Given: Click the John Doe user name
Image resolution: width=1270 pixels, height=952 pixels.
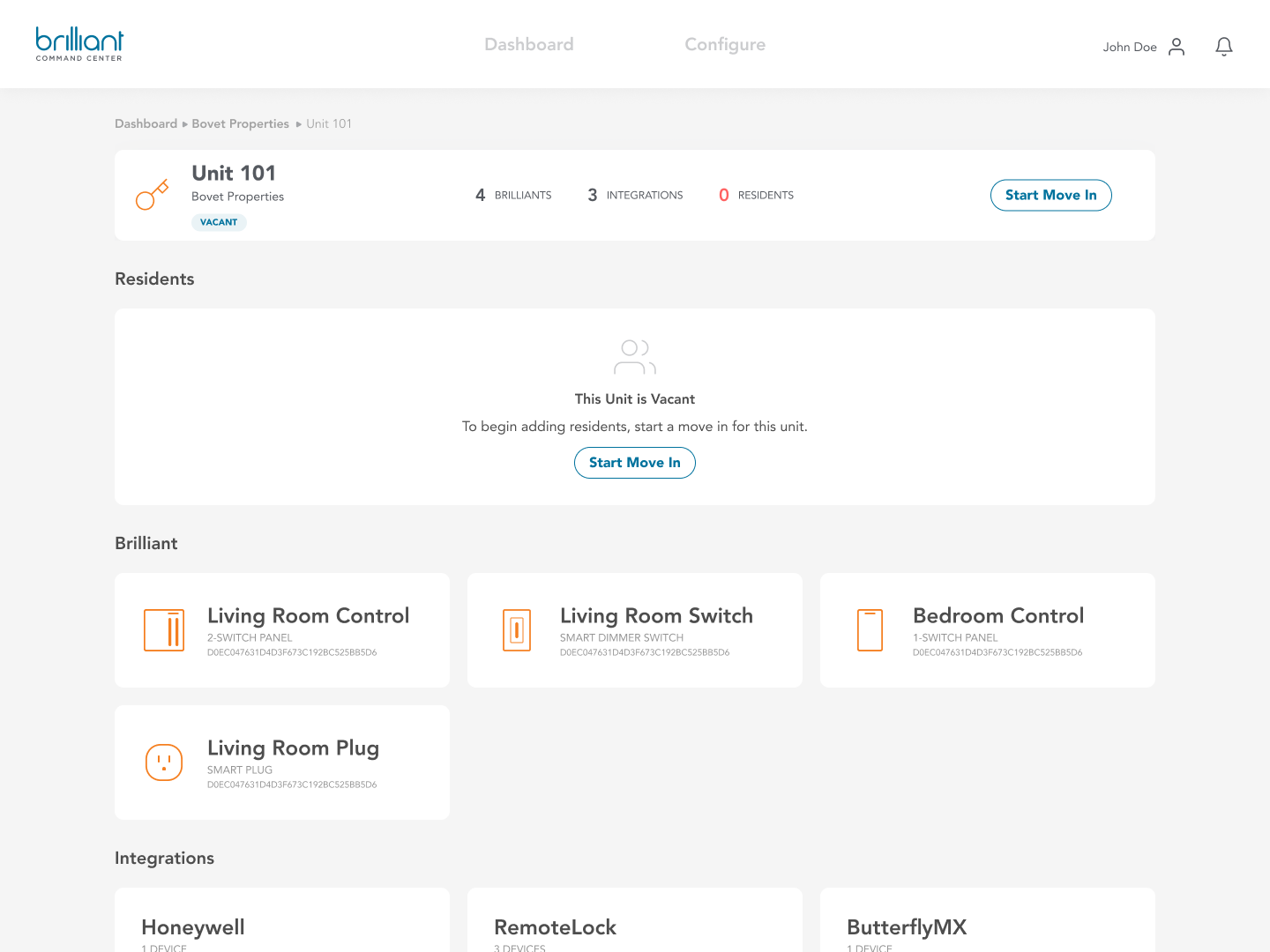Looking at the screenshot, I should (1130, 47).
